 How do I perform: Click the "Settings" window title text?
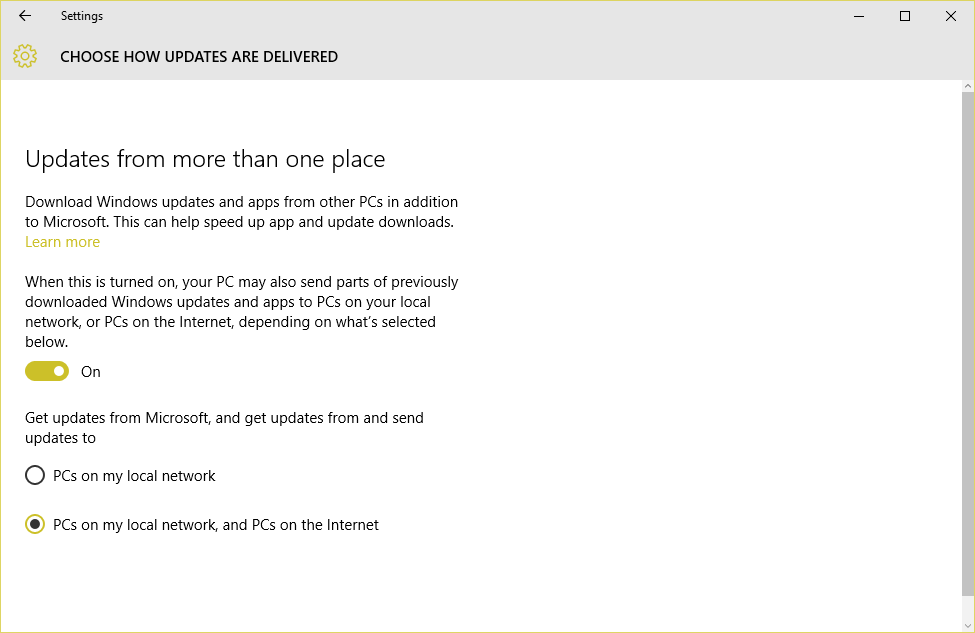81,16
